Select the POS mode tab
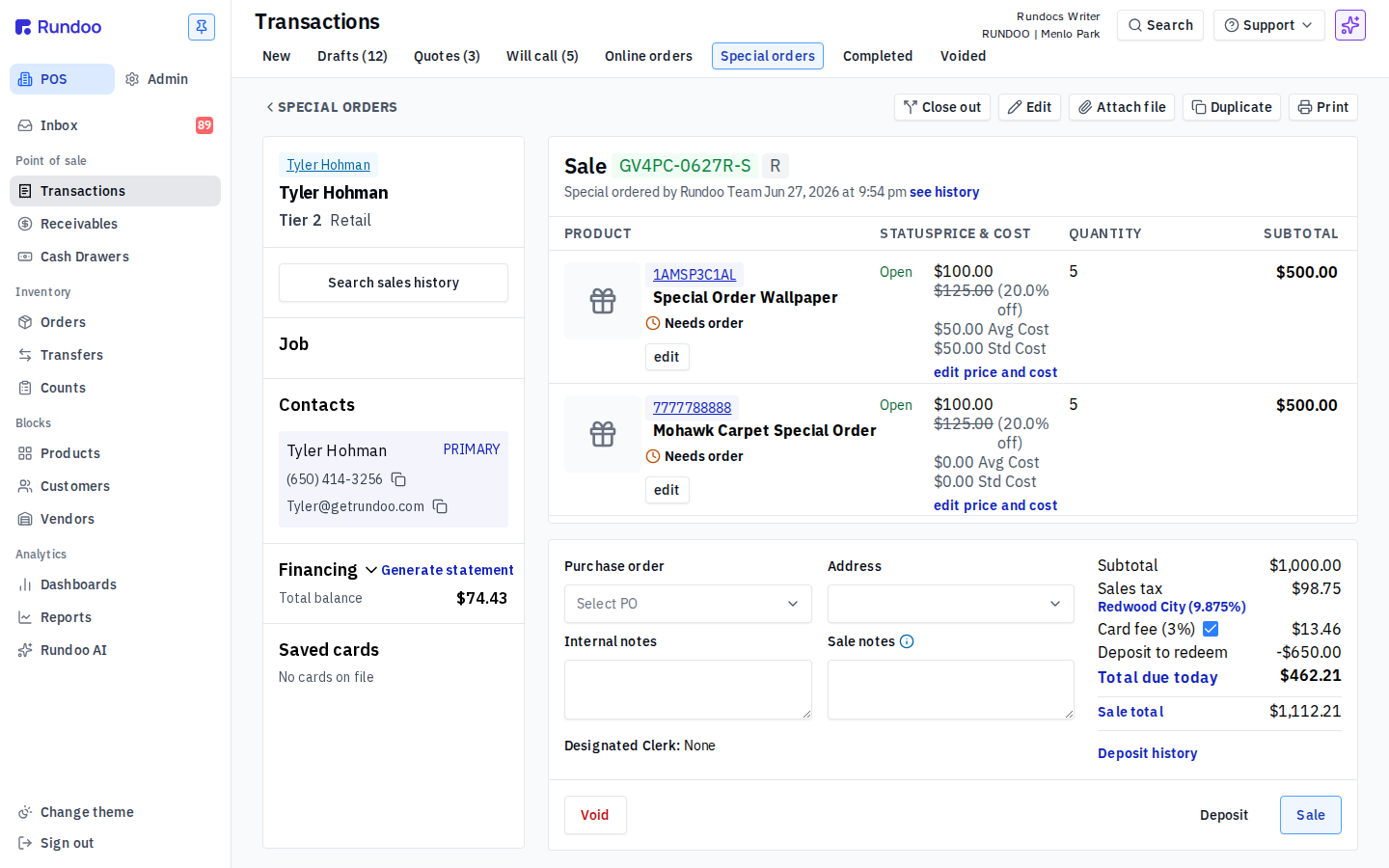 [62, 79]
